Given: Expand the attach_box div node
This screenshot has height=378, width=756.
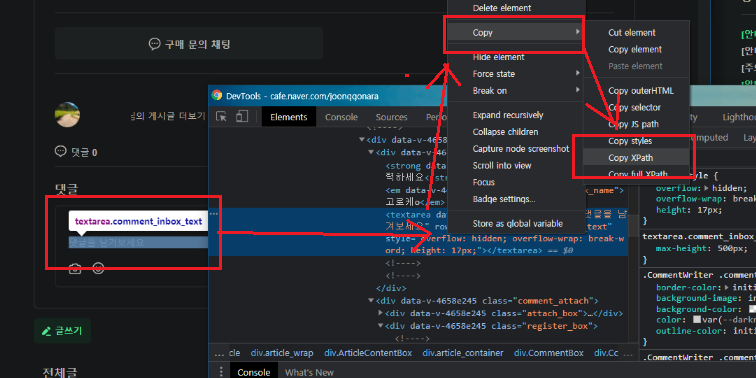Looking at the screenshot, I should pyautogui.click(x=380, y=313).
